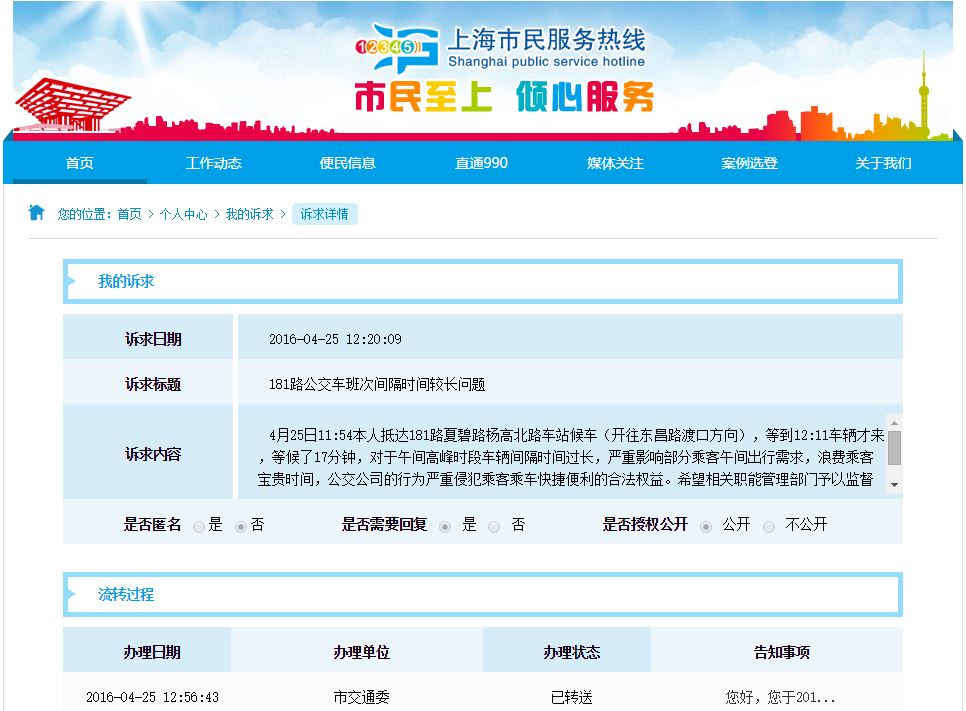Screen dimensions: 966x711
Task: Click the 12345 hotline logo
Action: tap(397, 48)
